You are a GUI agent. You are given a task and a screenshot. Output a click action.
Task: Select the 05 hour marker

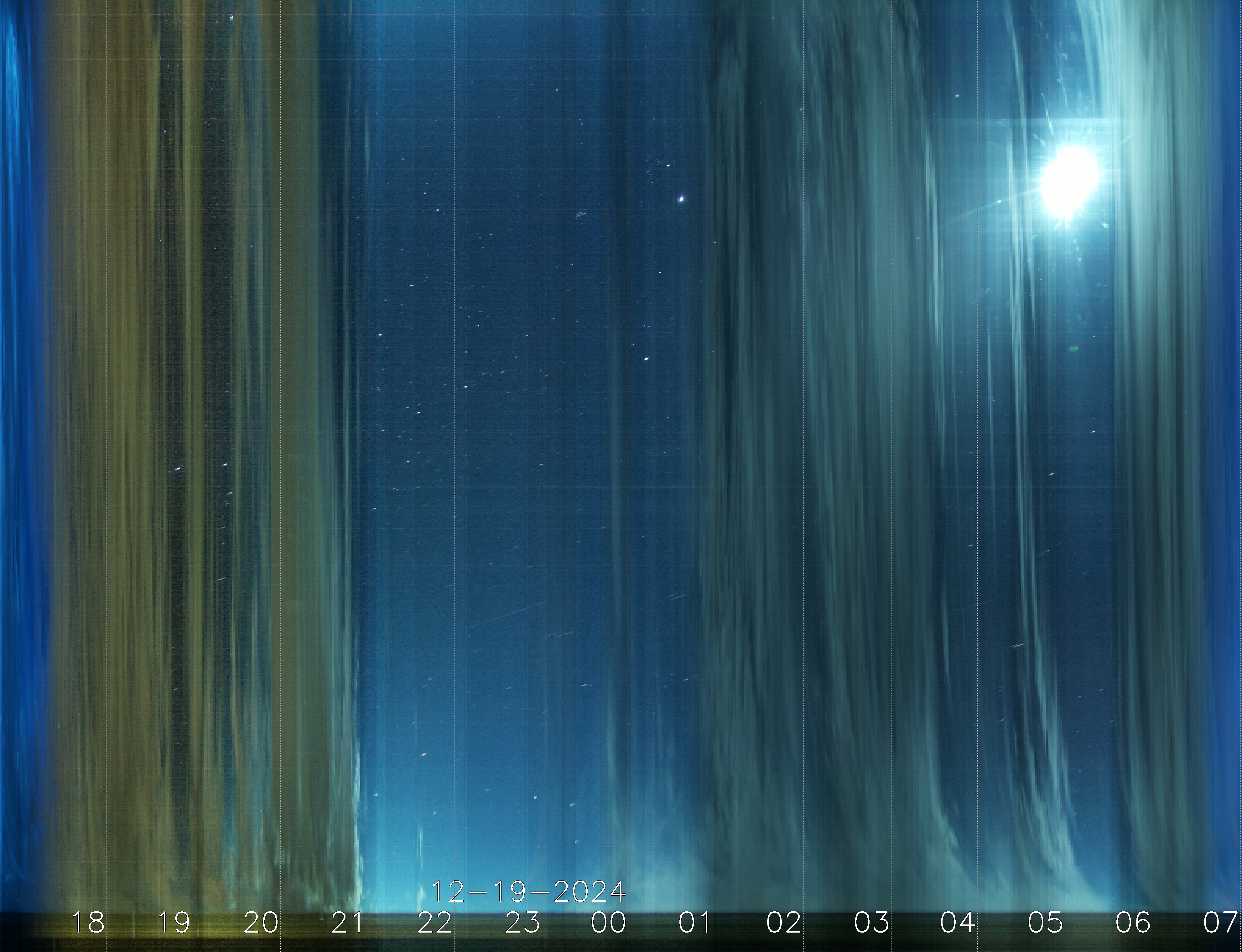coord(1045,923)
